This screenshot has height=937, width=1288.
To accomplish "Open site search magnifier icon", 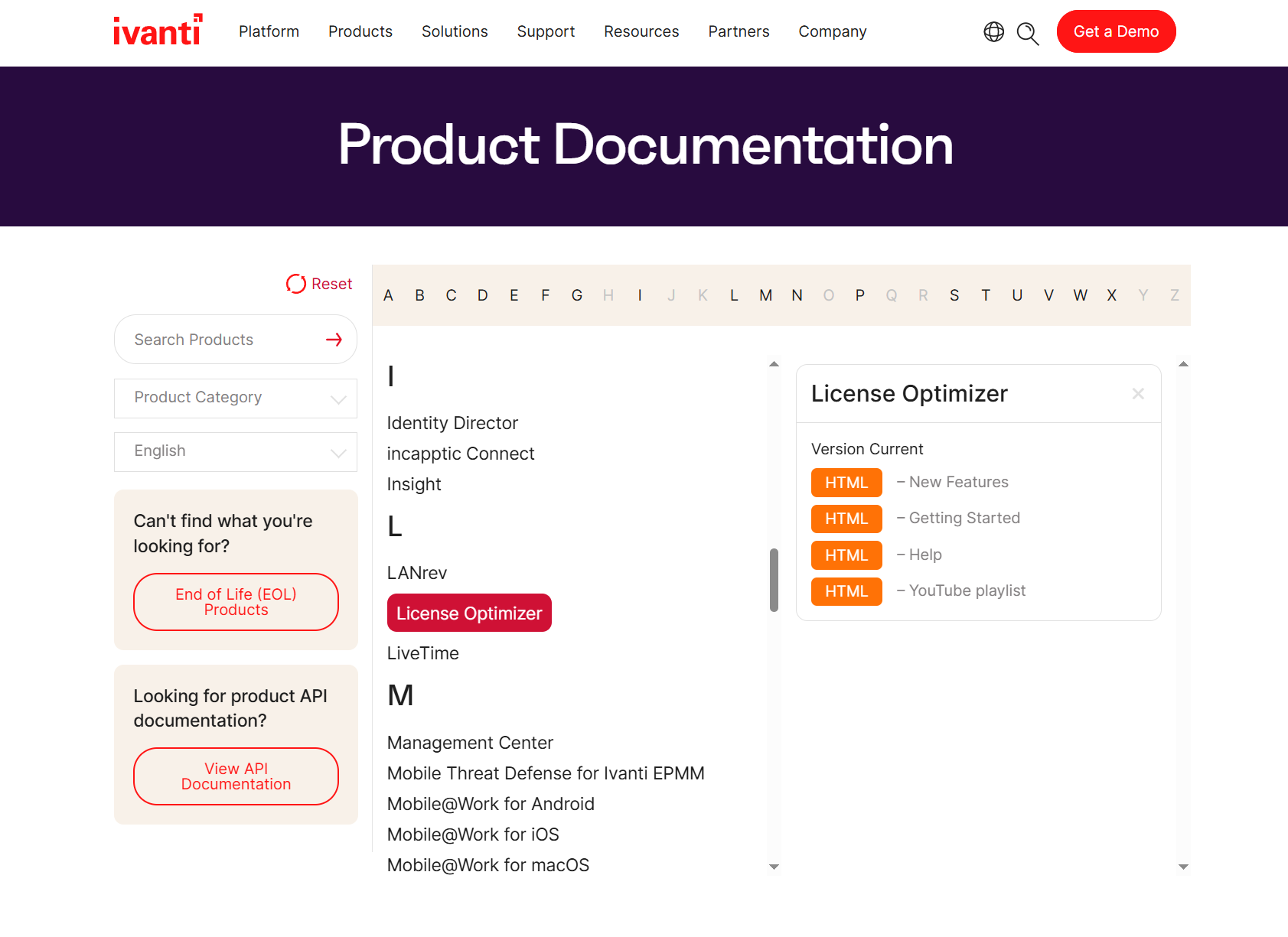I will [x=1027, y=33].
